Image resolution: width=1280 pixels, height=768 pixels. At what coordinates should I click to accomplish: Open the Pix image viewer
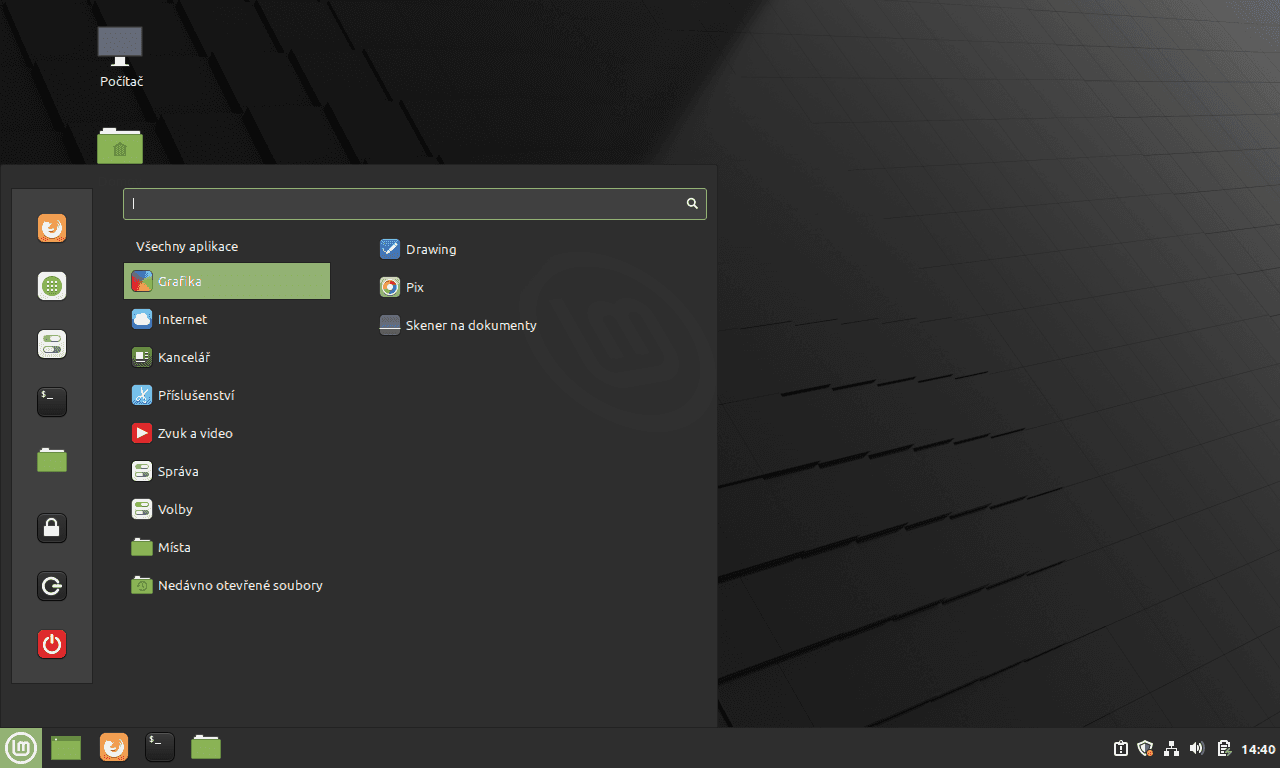pyautogui.click(x=410, y=287)
